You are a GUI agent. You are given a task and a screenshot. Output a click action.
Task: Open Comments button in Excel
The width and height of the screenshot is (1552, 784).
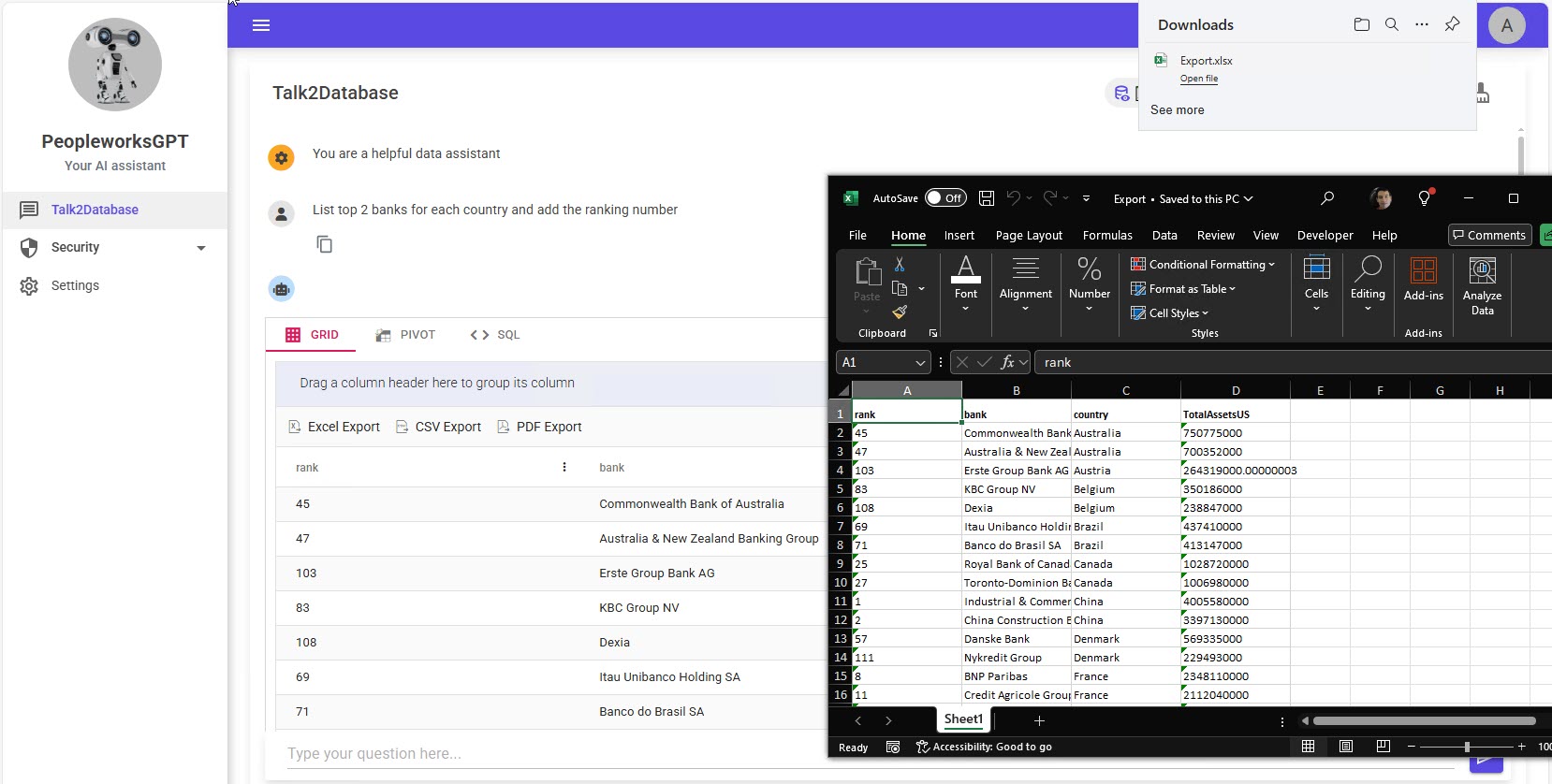pos(1489,235)
